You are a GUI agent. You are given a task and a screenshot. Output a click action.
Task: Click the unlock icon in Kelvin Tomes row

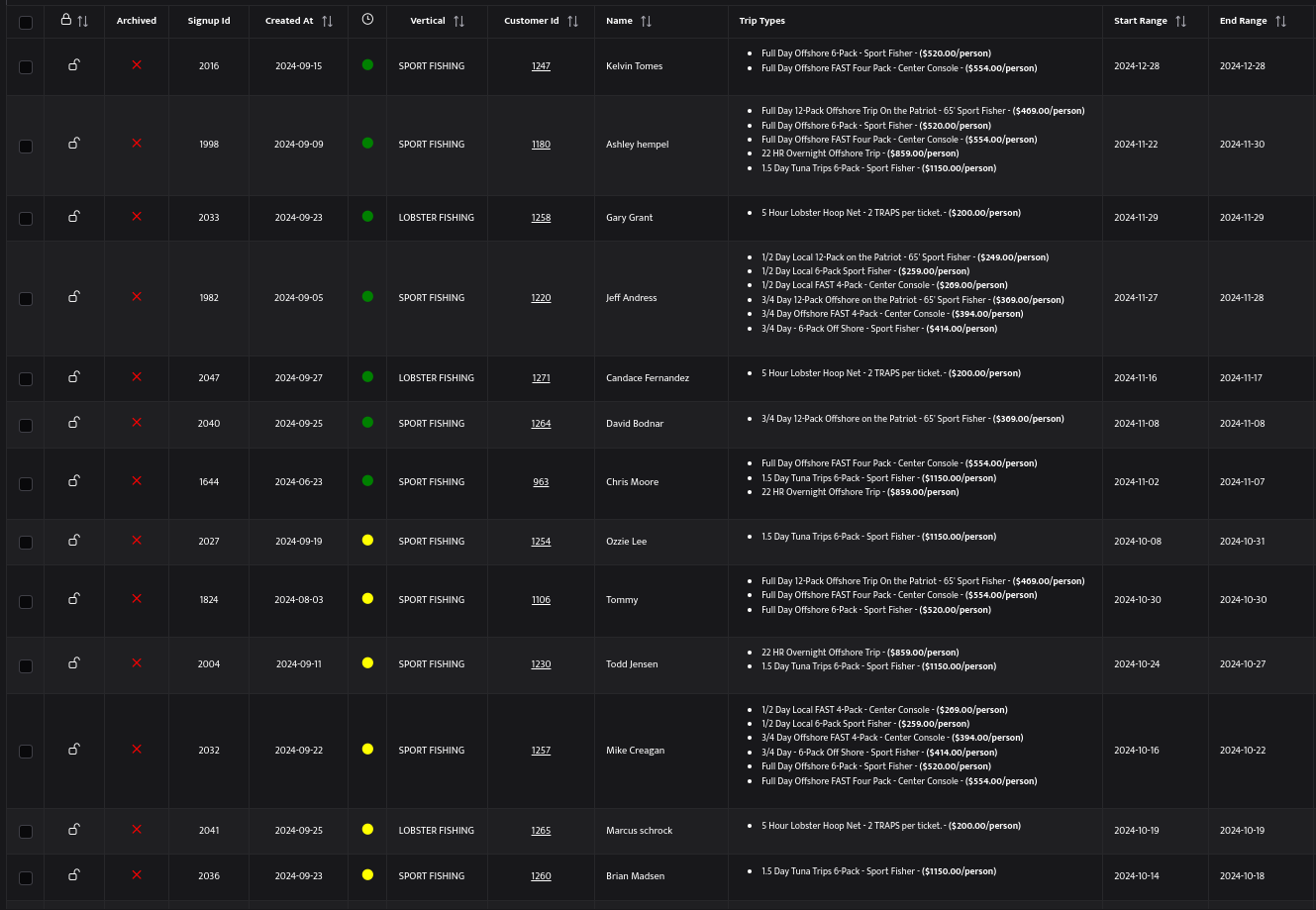[74, 65]
